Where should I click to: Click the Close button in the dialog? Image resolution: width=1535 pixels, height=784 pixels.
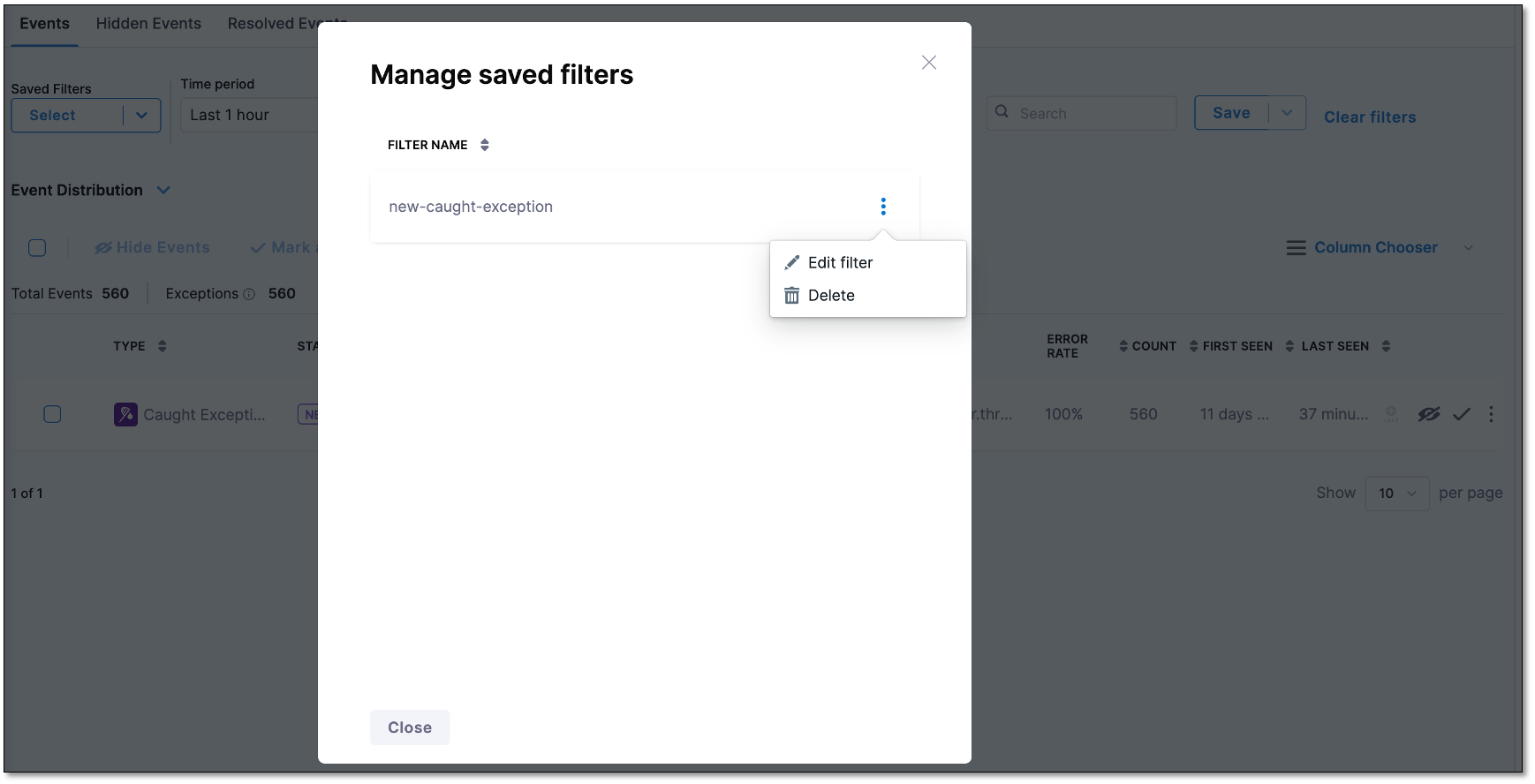pyautogui.click(x=410, y=727)
